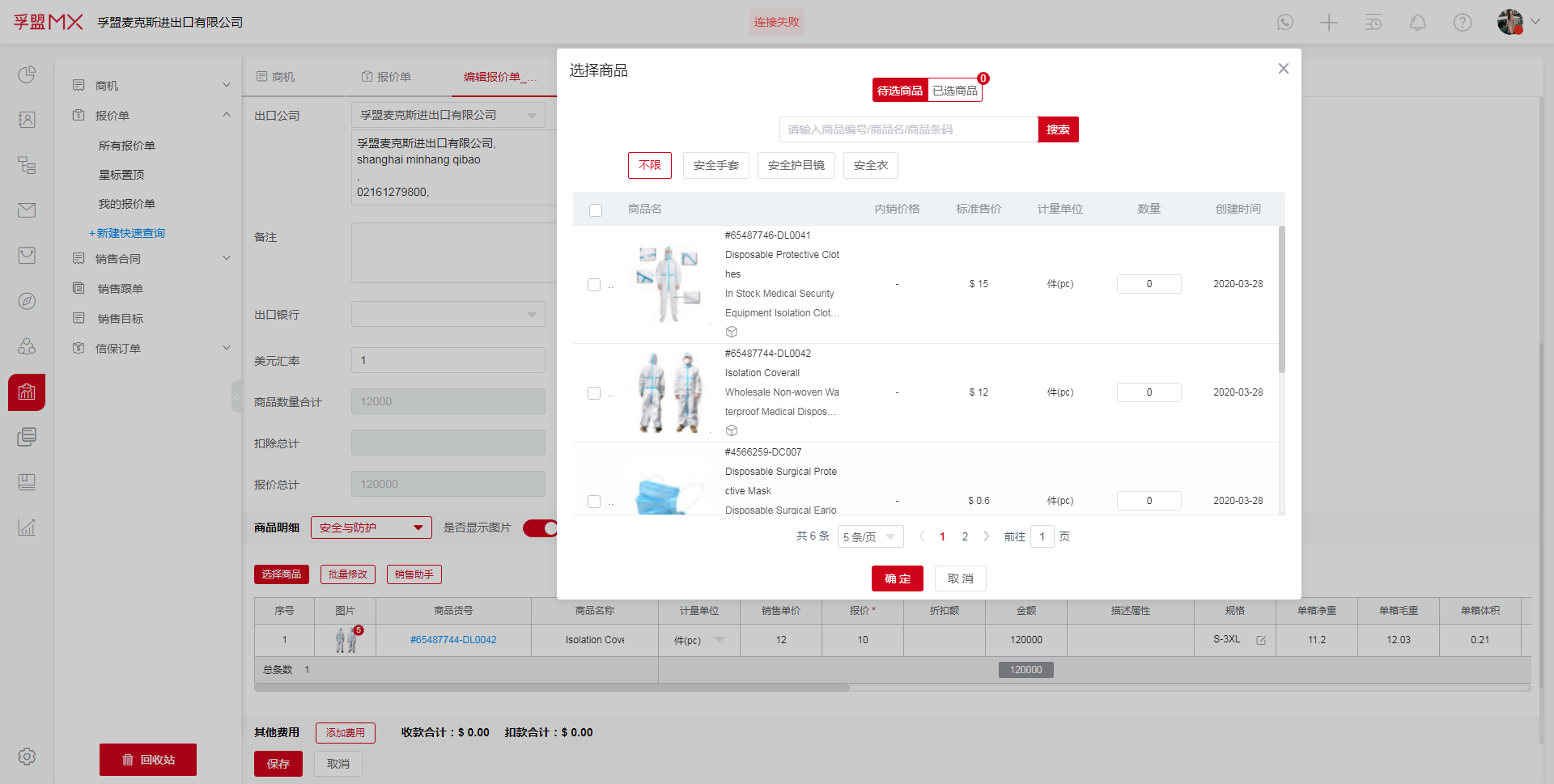Click the notification bell icon
The image size is (1554, 784).
[x=1417, y=23]
